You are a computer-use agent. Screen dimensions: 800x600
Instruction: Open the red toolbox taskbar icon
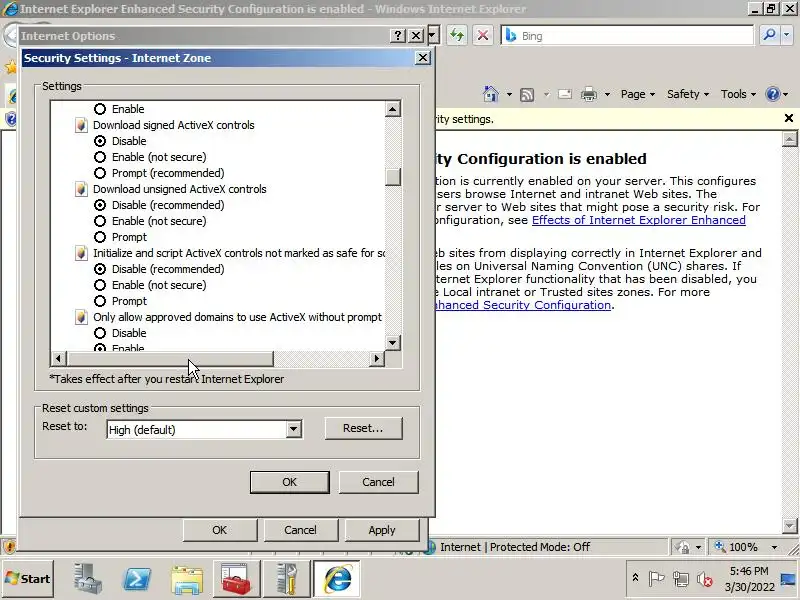point(236,579)
